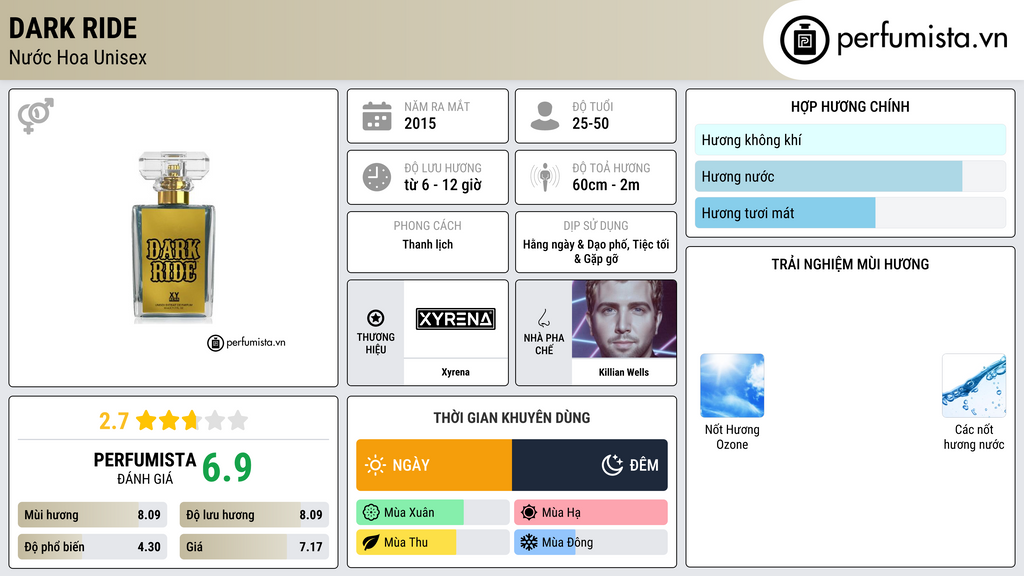Click the calendar icon for Năm ra mắt
1024x576 pixels.
(377, 116)
